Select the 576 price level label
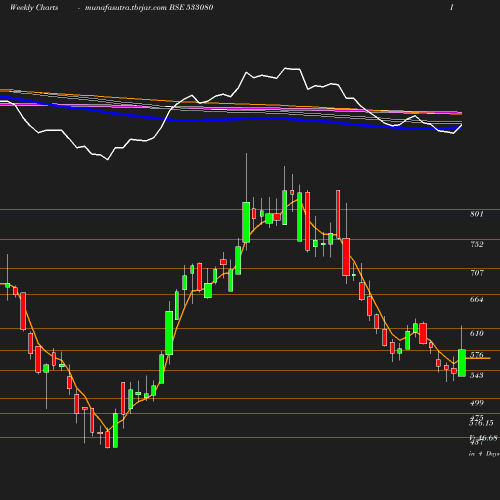The width and height of the screenshot is (500, 500). [x=477, y=355]
